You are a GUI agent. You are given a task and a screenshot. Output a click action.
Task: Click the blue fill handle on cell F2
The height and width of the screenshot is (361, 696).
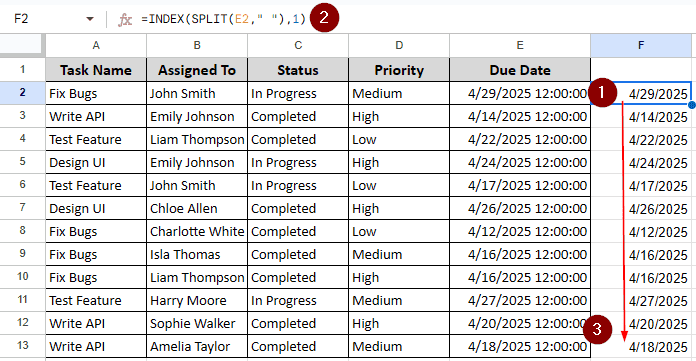[692, 105]
